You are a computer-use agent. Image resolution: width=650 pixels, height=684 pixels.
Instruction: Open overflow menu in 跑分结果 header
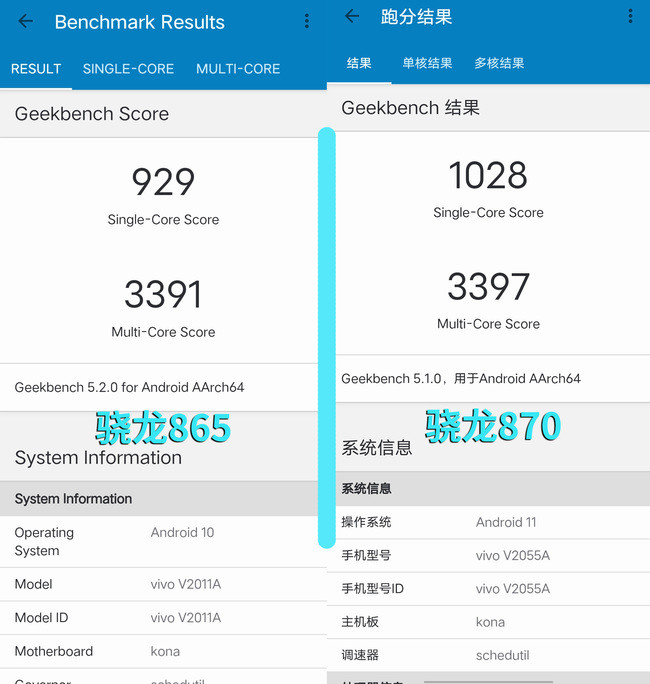click(630, 16)
